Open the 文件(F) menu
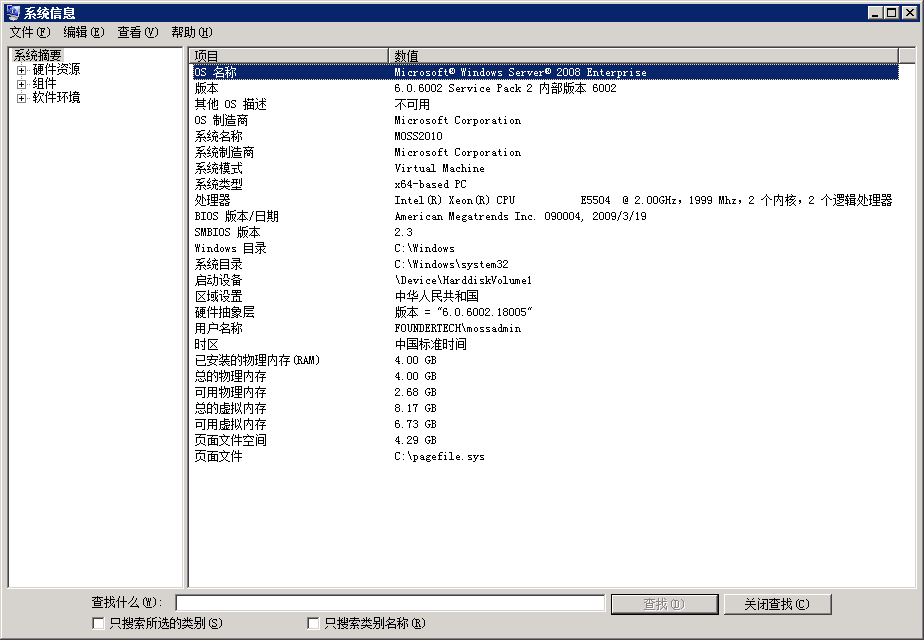Viewport: 924px width, 640px height. coord(29,32)
